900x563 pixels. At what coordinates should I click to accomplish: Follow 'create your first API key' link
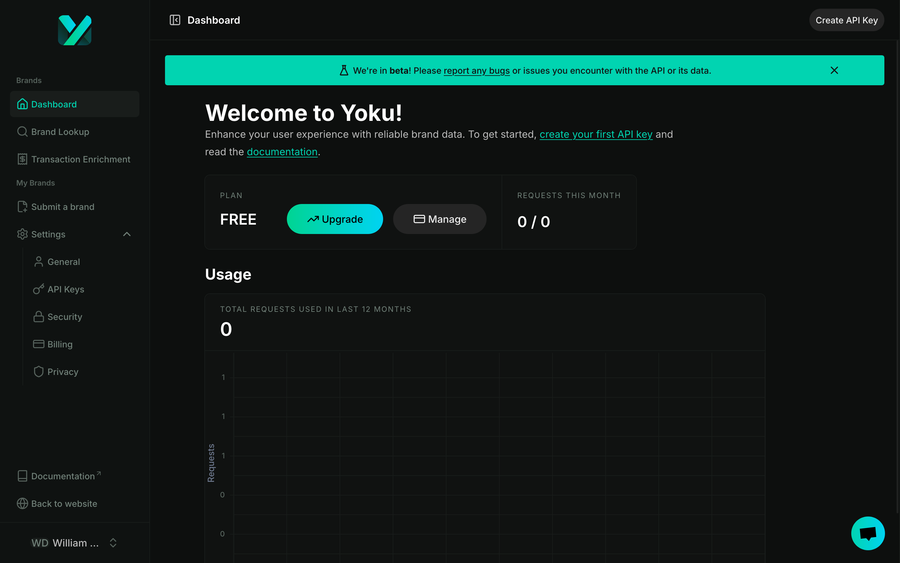pos(596,134)
